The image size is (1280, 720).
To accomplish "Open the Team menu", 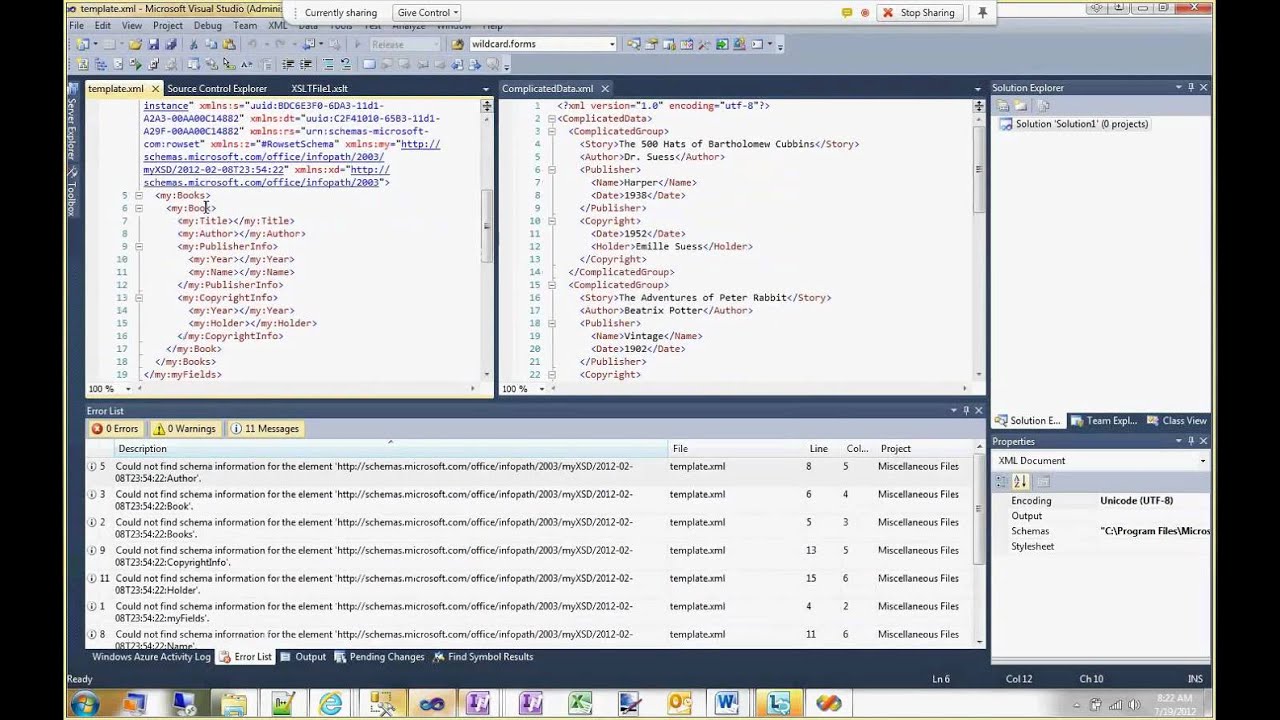I will coord(245,25).
